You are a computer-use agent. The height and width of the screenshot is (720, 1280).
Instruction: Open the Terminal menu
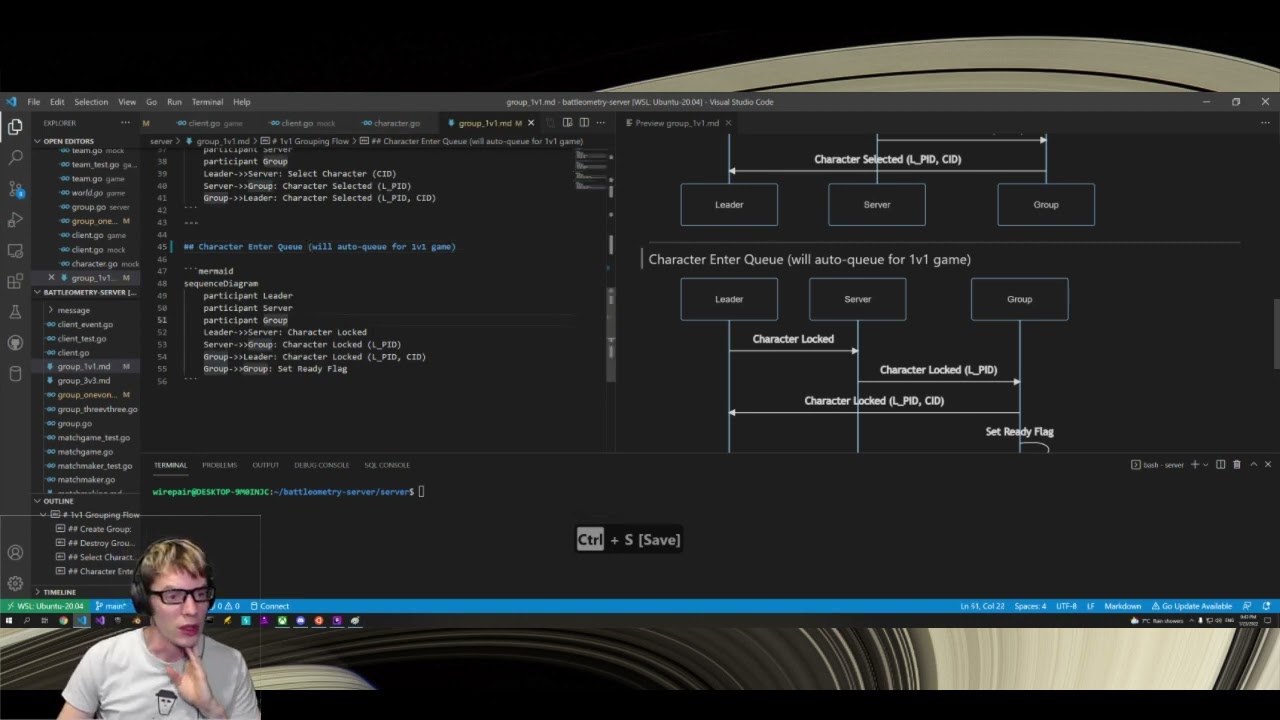207,102
